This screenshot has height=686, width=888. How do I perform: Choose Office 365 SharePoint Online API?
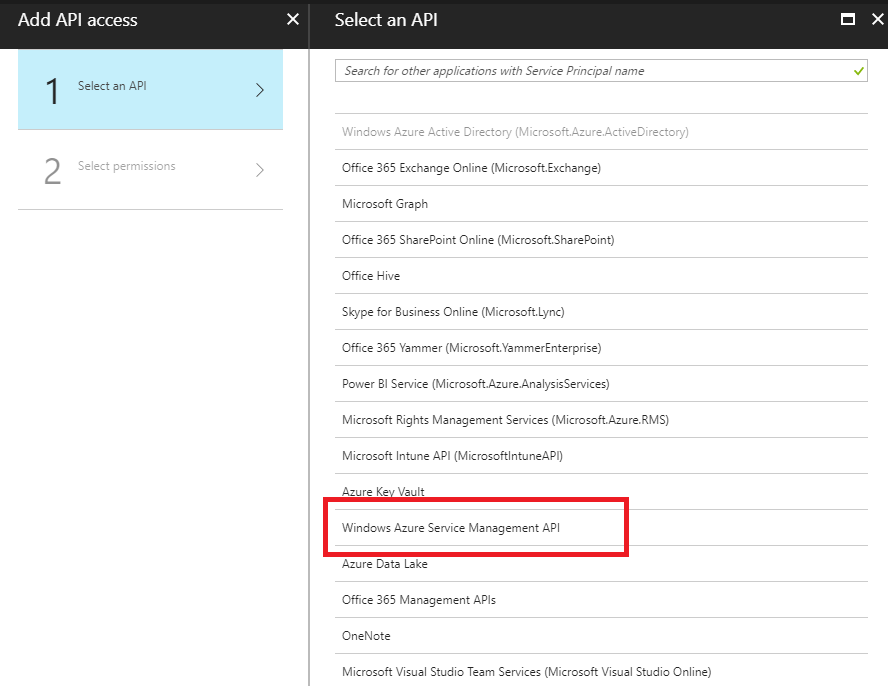pos(601,240)
